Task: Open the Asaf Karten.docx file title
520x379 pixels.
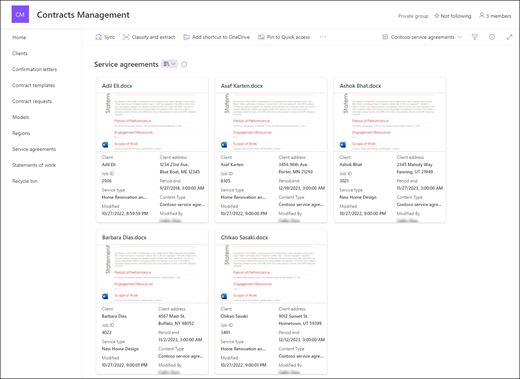Action: click(x=242, y=86)
